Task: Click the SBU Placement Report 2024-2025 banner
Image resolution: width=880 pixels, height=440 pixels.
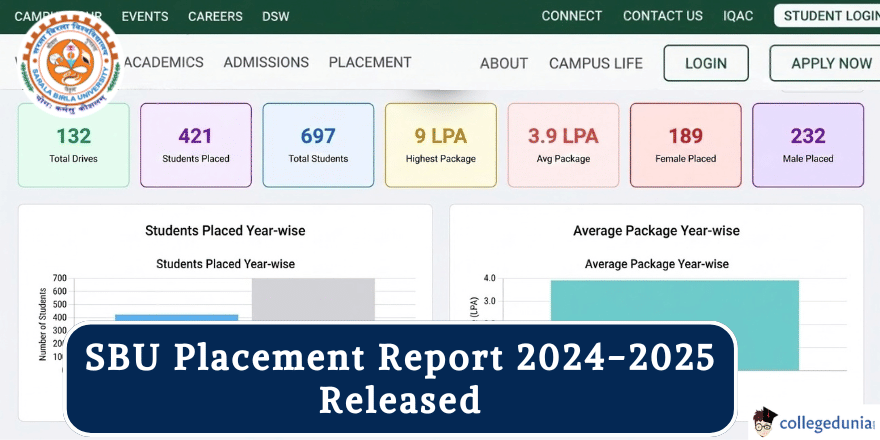Action: (x=400, y=379)
